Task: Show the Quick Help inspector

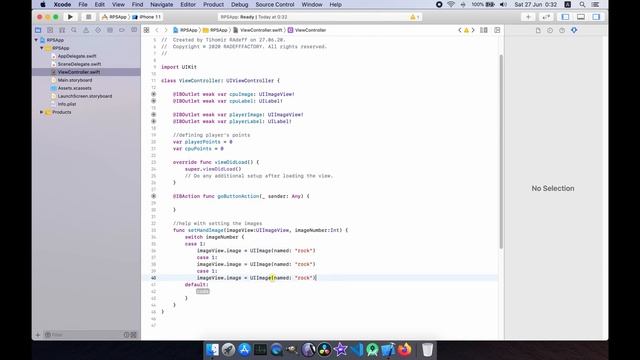Action: [x=562, y=30]
